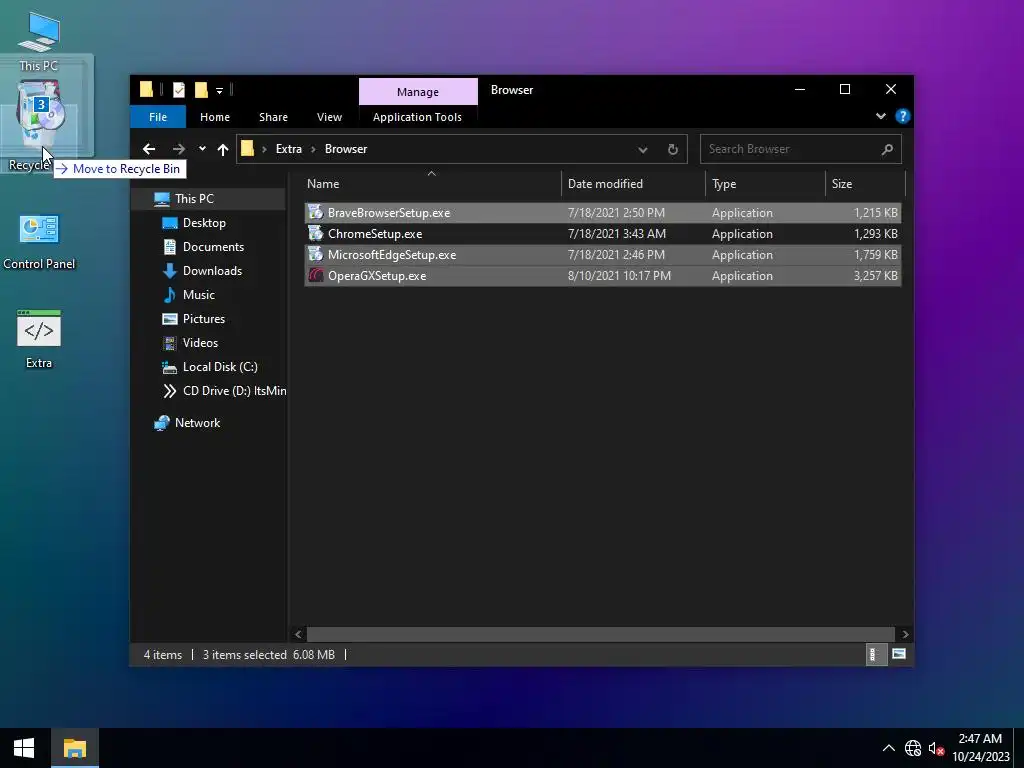Select MicrosoftEdgeSetup.exe file

pos(602,255)
